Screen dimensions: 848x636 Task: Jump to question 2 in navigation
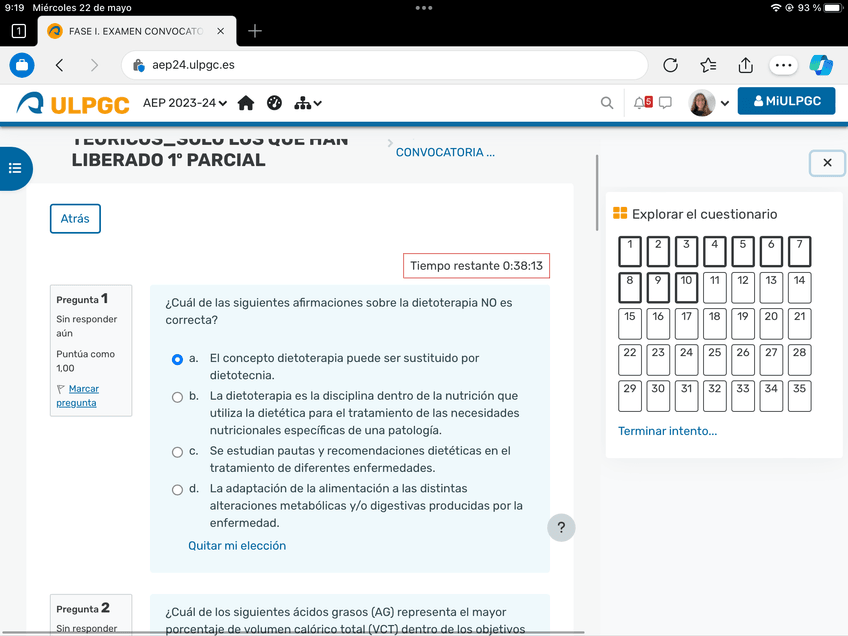(658, 251)
